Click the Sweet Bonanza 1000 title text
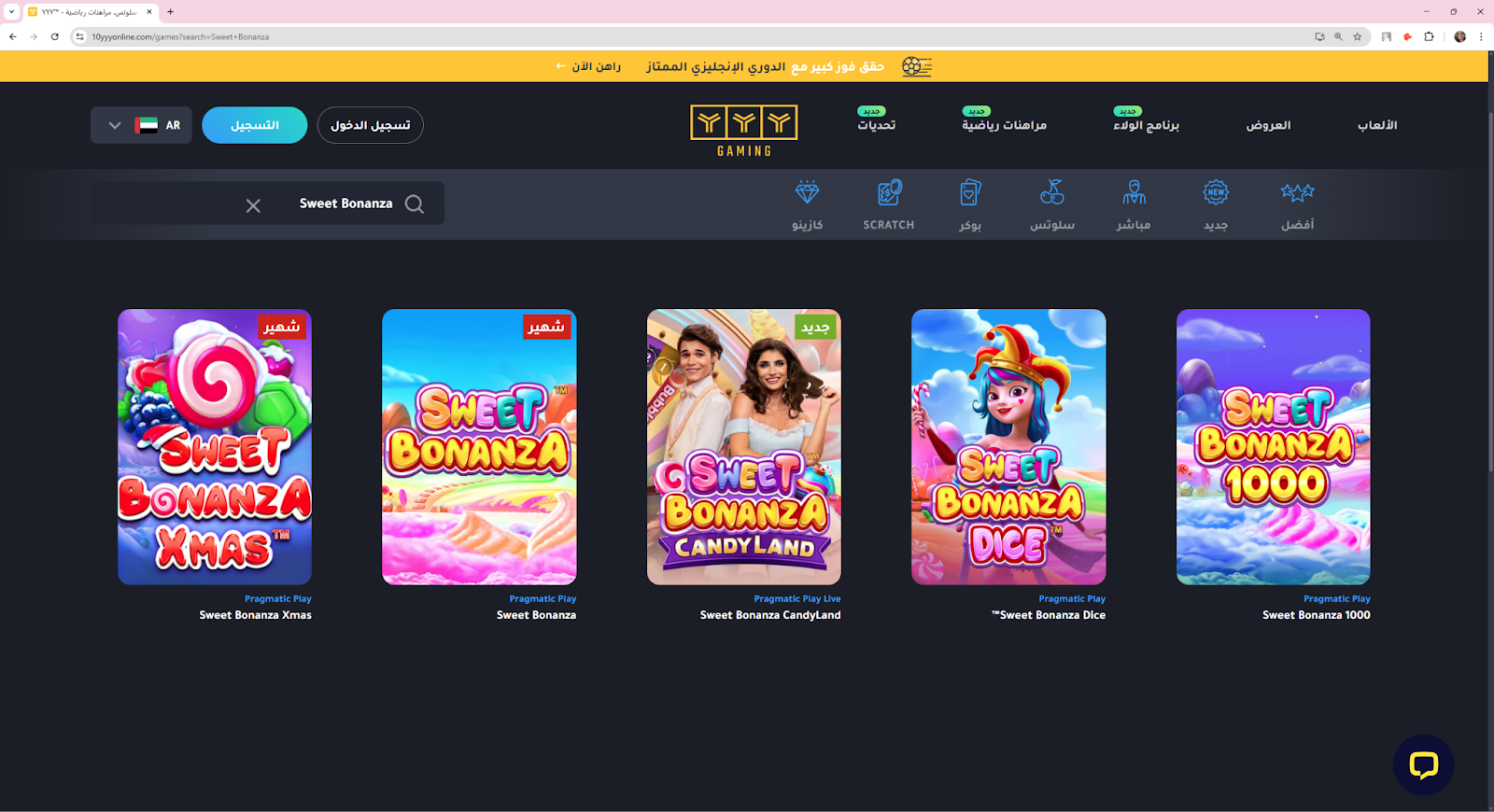Screen dimensions: 1494x812 (x=1317, y=615)
